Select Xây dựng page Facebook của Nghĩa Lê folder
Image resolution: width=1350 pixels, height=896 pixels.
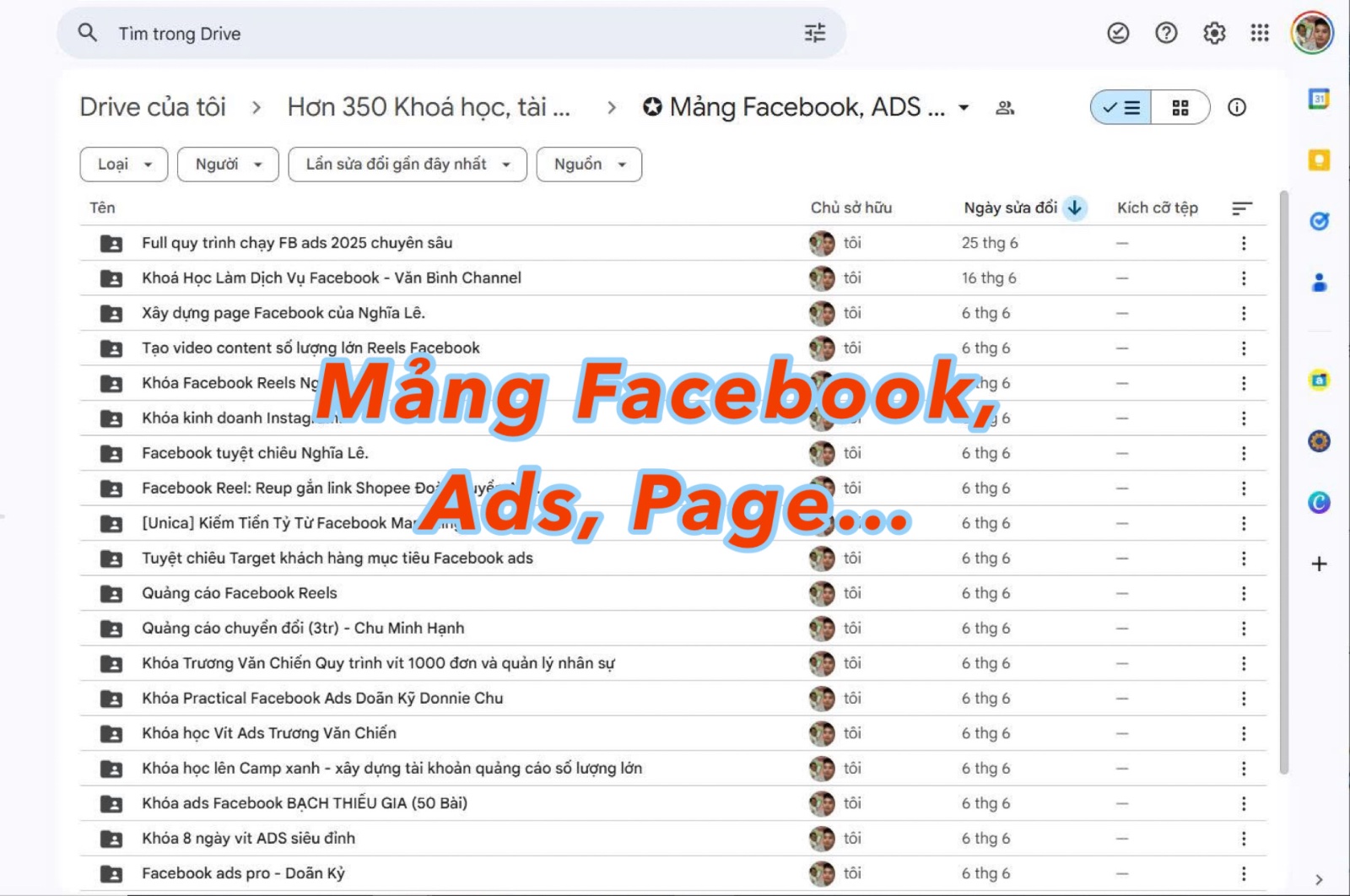[672, 313]
